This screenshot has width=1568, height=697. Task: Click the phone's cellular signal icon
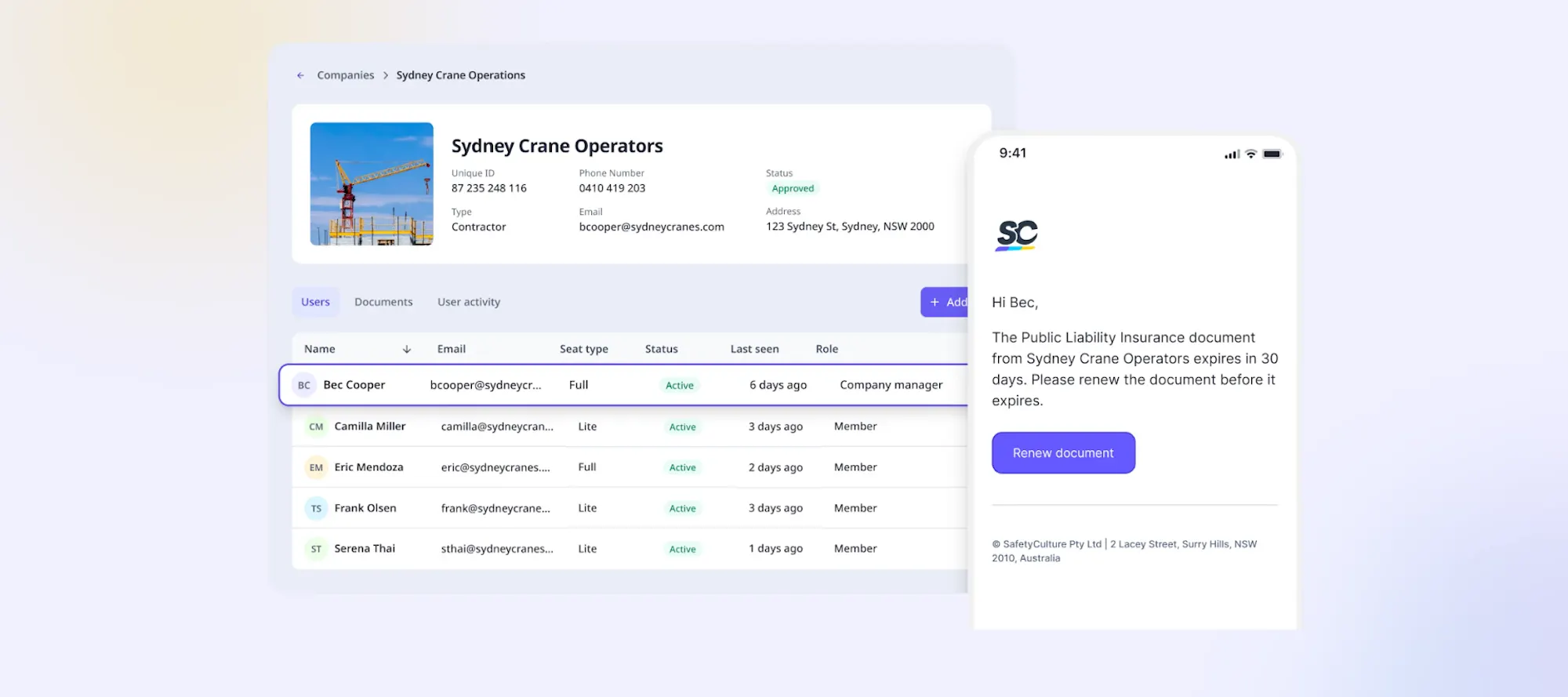(x=1232, y=154)
